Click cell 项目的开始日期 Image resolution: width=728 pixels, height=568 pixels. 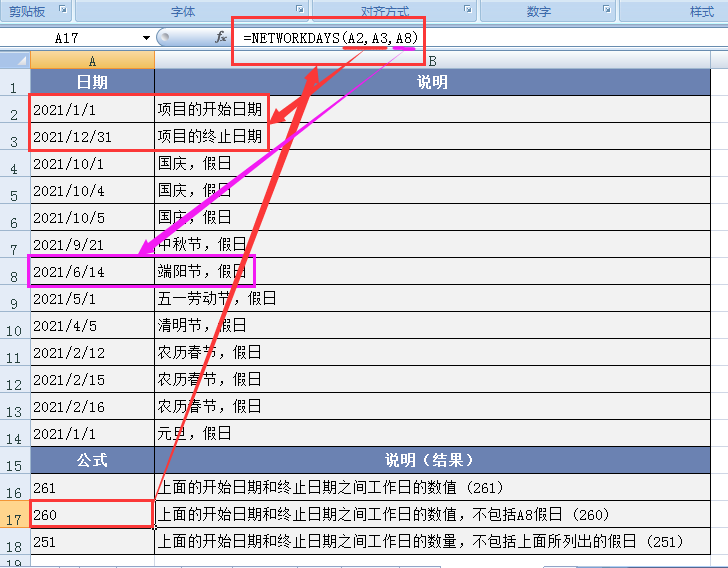tap(432, 110)
